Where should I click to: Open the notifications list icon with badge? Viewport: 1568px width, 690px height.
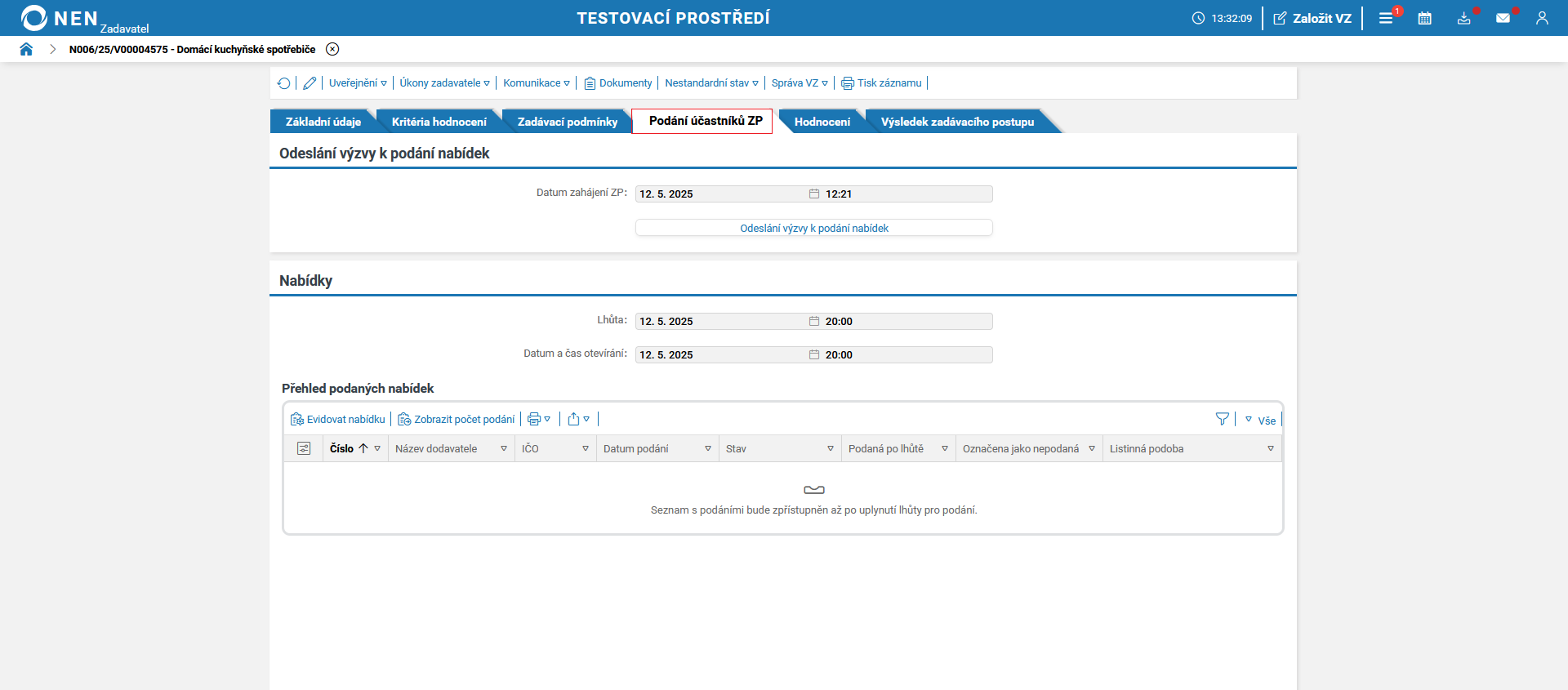pos(1387,18)
